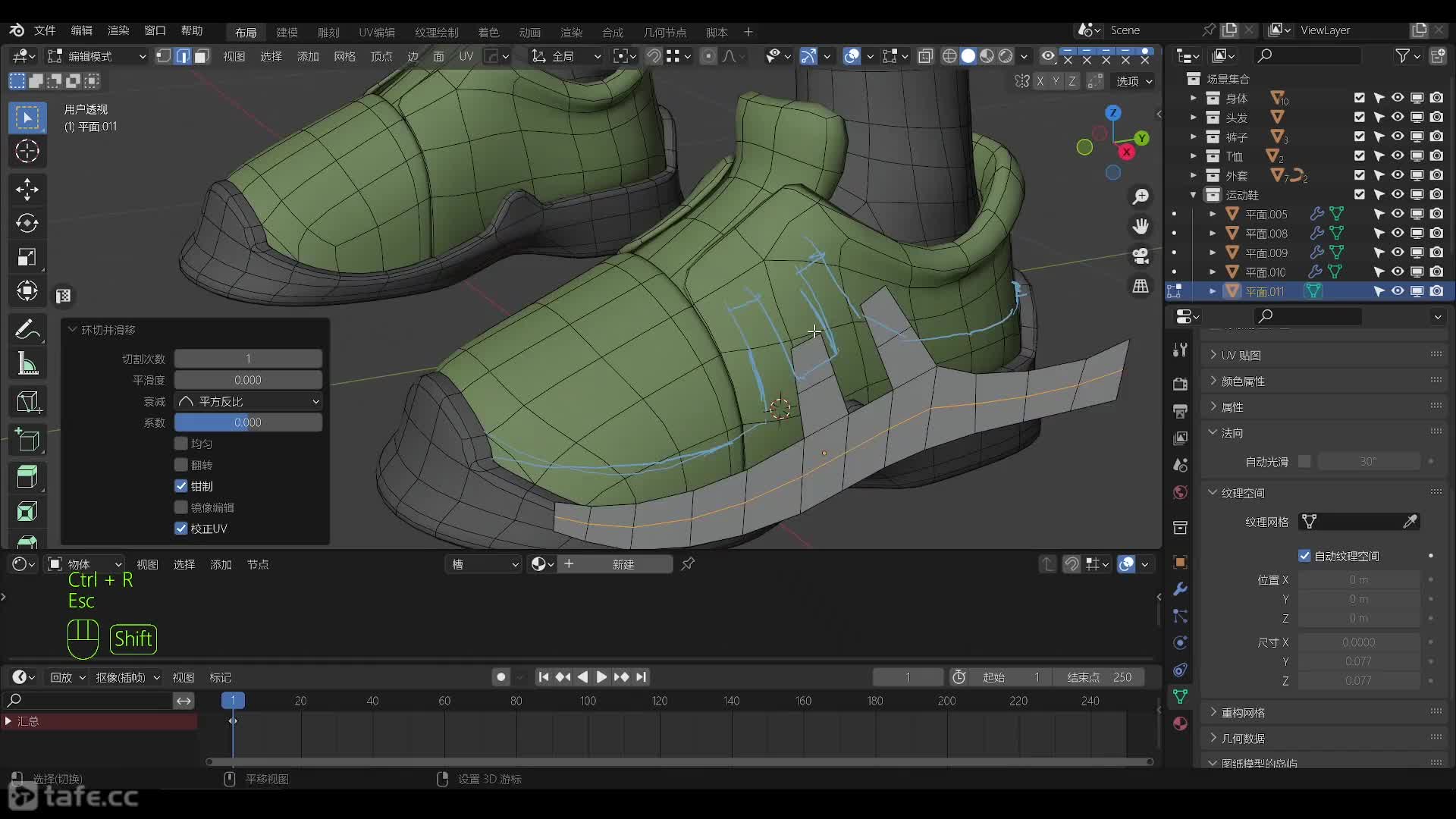The image size is (1456, 819).
Task: Switch to vertex select mode
Action: click(x=164, y=56)
